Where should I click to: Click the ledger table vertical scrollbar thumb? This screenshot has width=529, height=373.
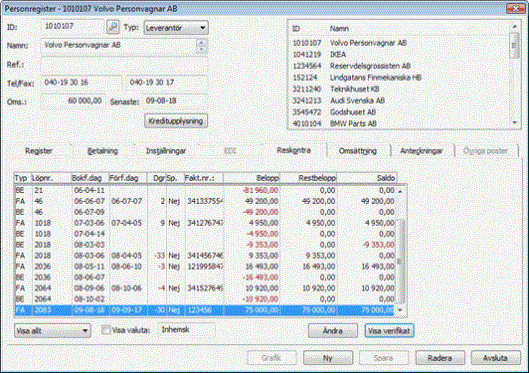(x=401, y=261)
